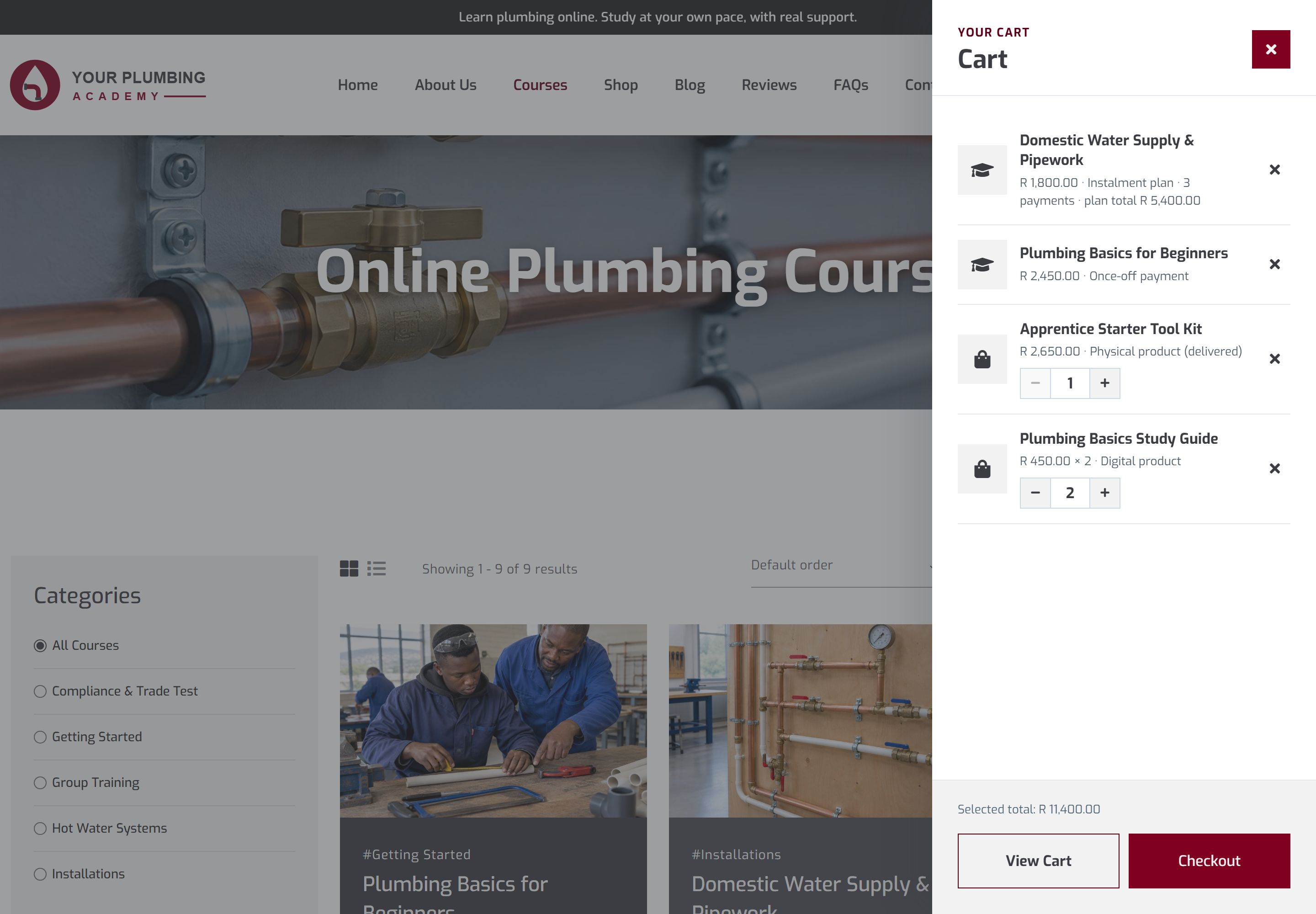Click graduation cap icon for Plumbing Basics for Beginners

tap(982, 265)
